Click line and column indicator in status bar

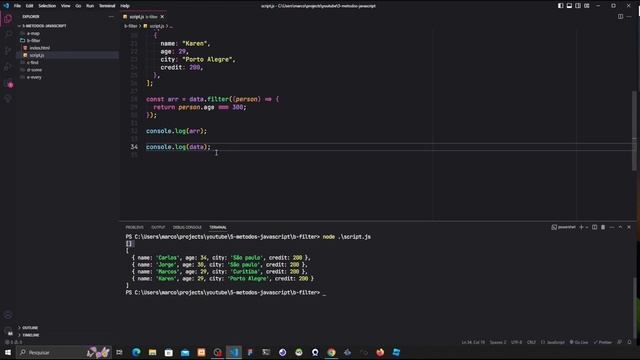[x=473, y=342]
